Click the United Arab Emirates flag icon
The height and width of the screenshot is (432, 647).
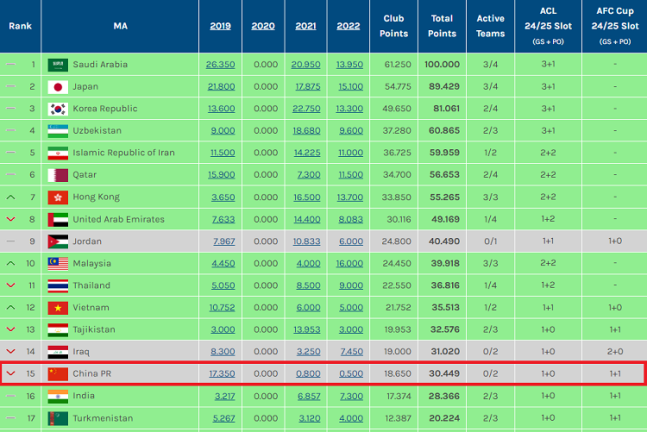[58, 220]
